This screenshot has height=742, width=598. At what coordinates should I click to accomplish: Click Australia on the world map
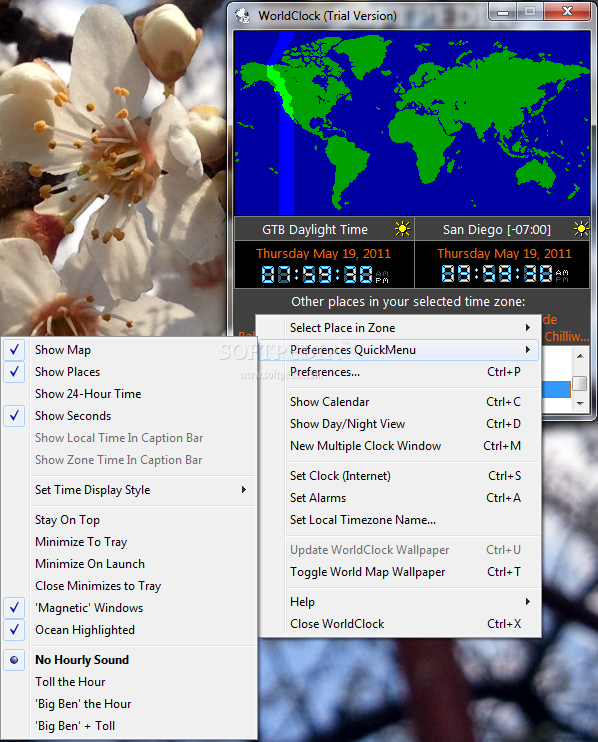(x=536, y=174)
